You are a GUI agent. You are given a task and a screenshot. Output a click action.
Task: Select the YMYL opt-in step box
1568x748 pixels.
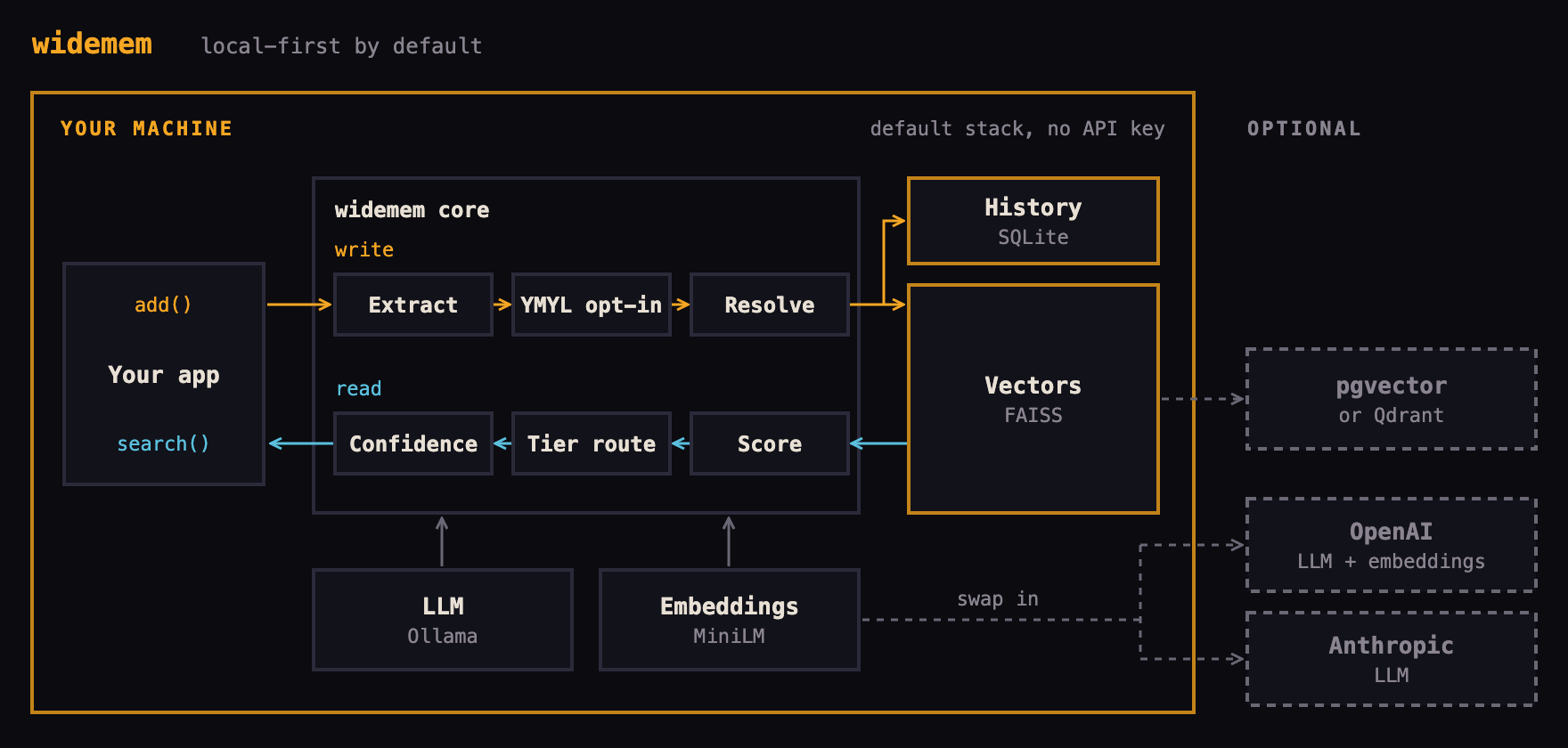click(592, 305)
